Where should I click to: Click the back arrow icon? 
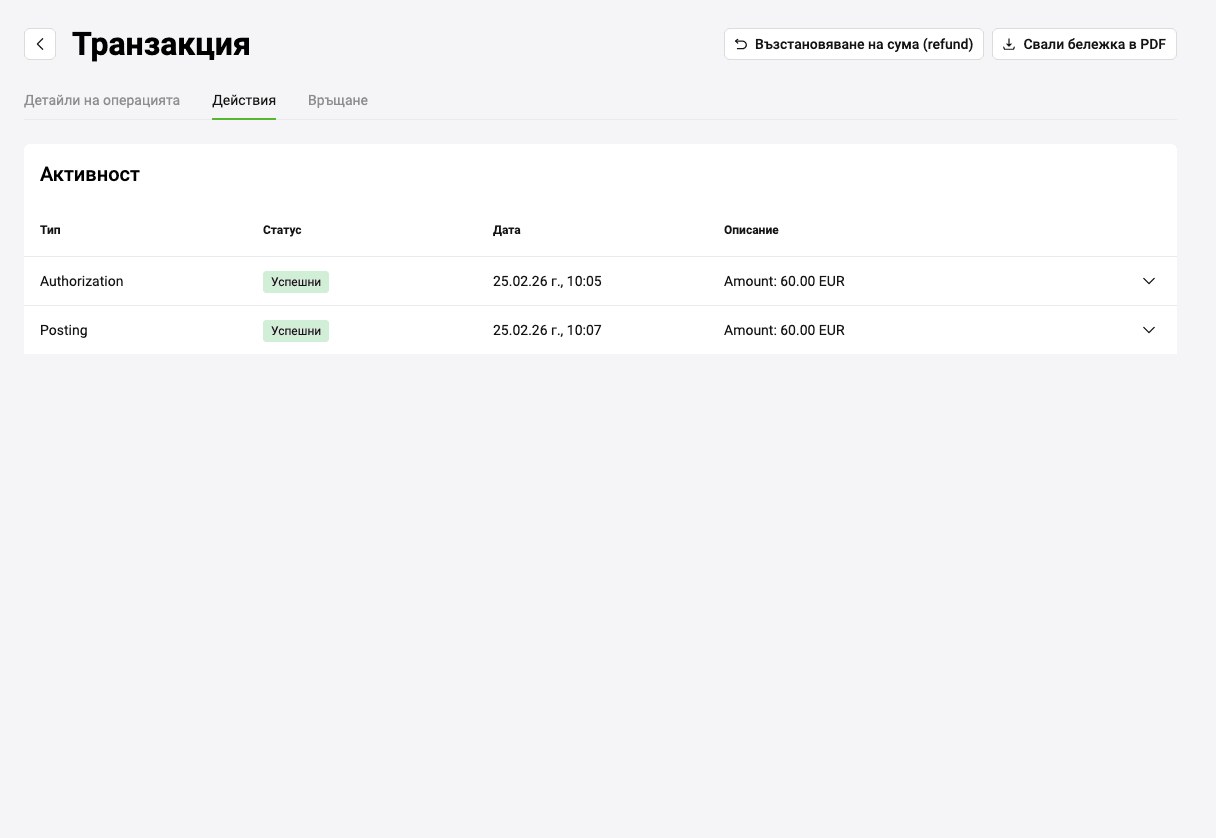[x=40, y=44]
